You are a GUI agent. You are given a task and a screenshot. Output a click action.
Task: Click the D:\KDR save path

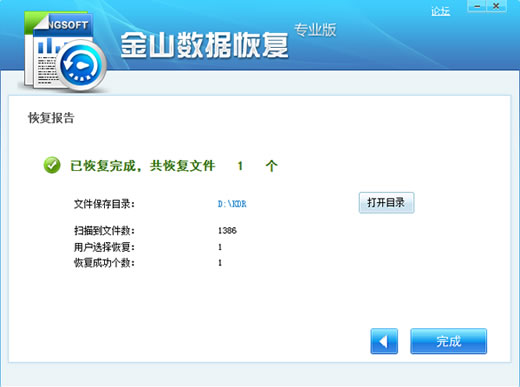coord(232,204)
